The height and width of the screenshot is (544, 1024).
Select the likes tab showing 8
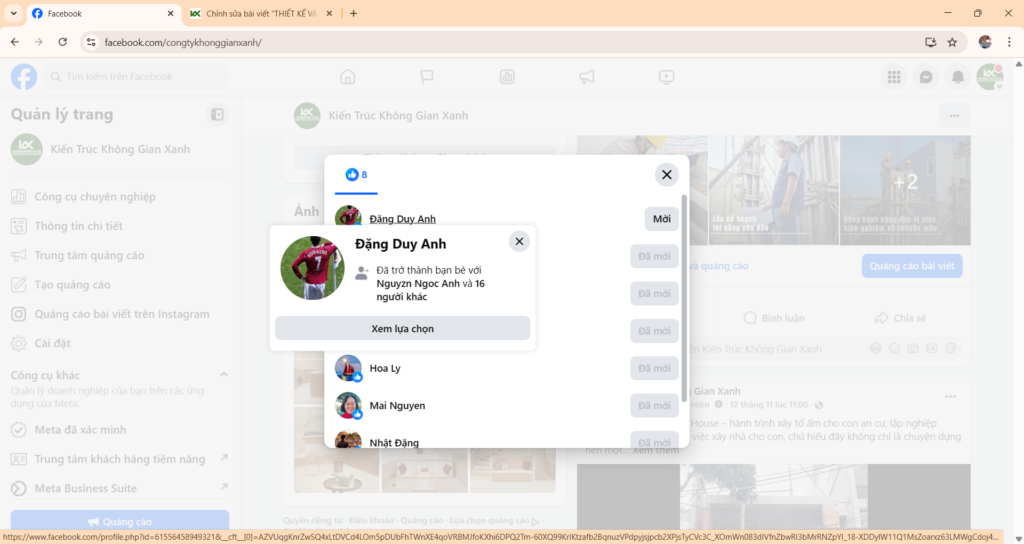tap(356, 175)
